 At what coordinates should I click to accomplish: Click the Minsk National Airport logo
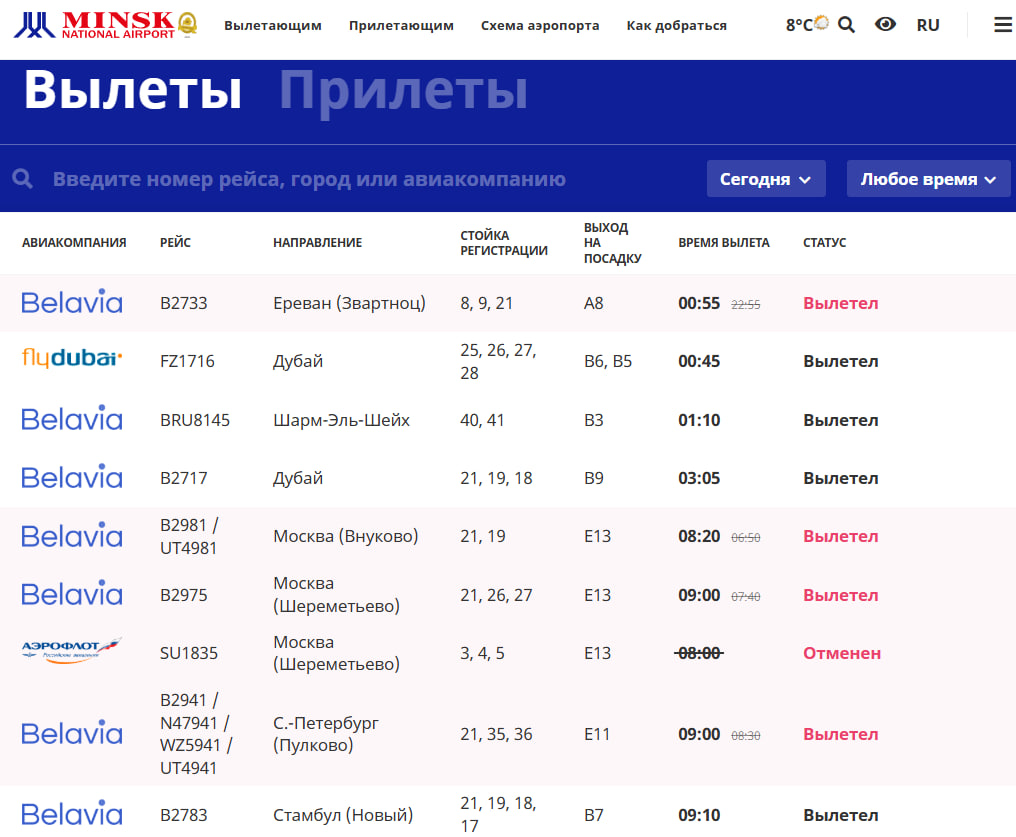[x=105, y=25]
